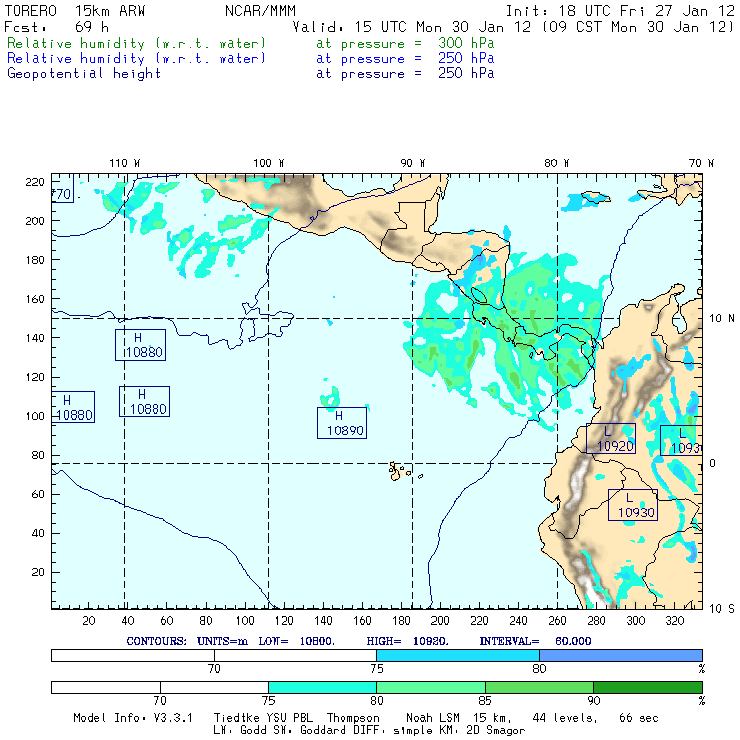Click the 'NCAR/MMM' header text
This screenshot has height=740, width=740.
260,11
